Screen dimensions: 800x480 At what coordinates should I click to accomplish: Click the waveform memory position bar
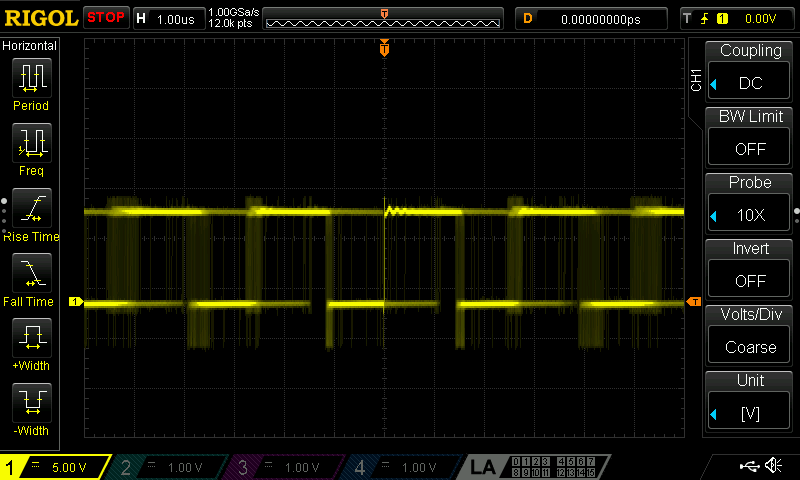(x=383, y=18)
